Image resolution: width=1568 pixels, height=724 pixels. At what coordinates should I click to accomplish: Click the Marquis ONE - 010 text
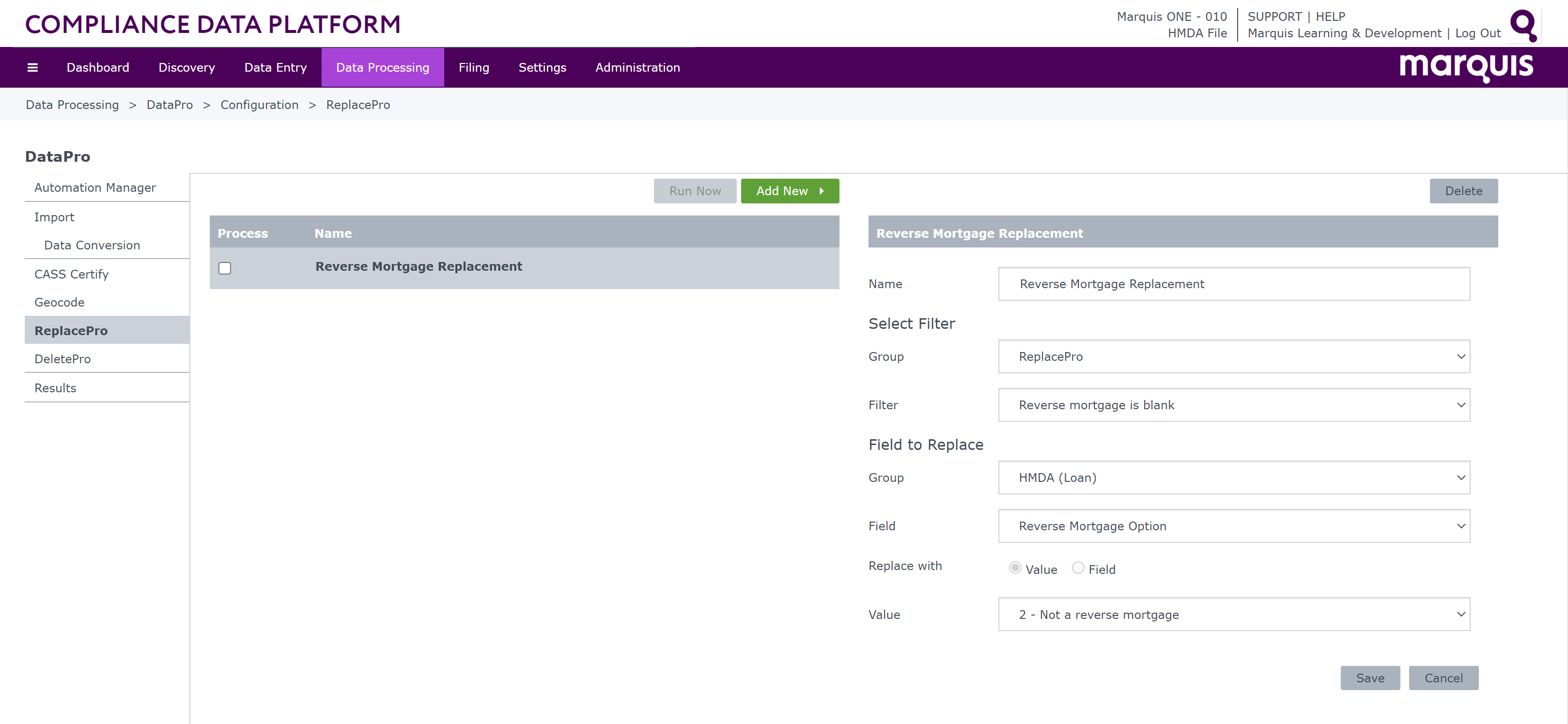point(1172,17)
